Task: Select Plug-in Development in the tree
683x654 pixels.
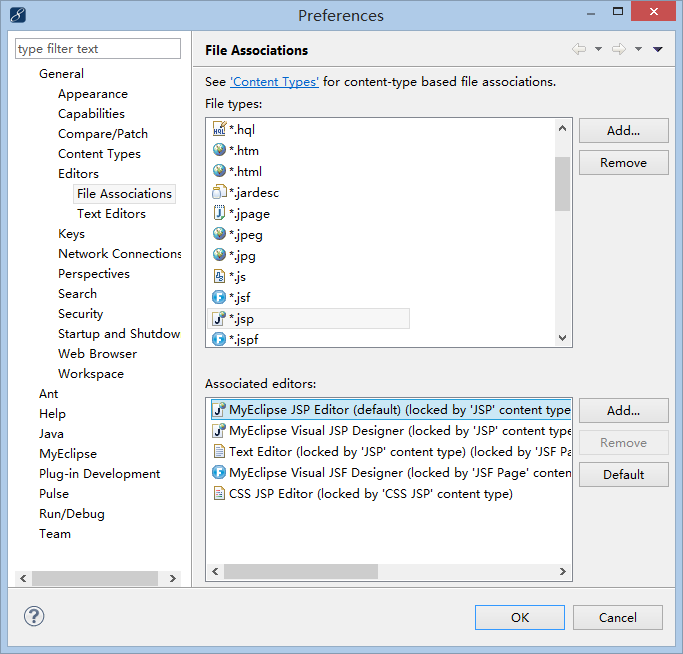Action: tap(100, 474)
